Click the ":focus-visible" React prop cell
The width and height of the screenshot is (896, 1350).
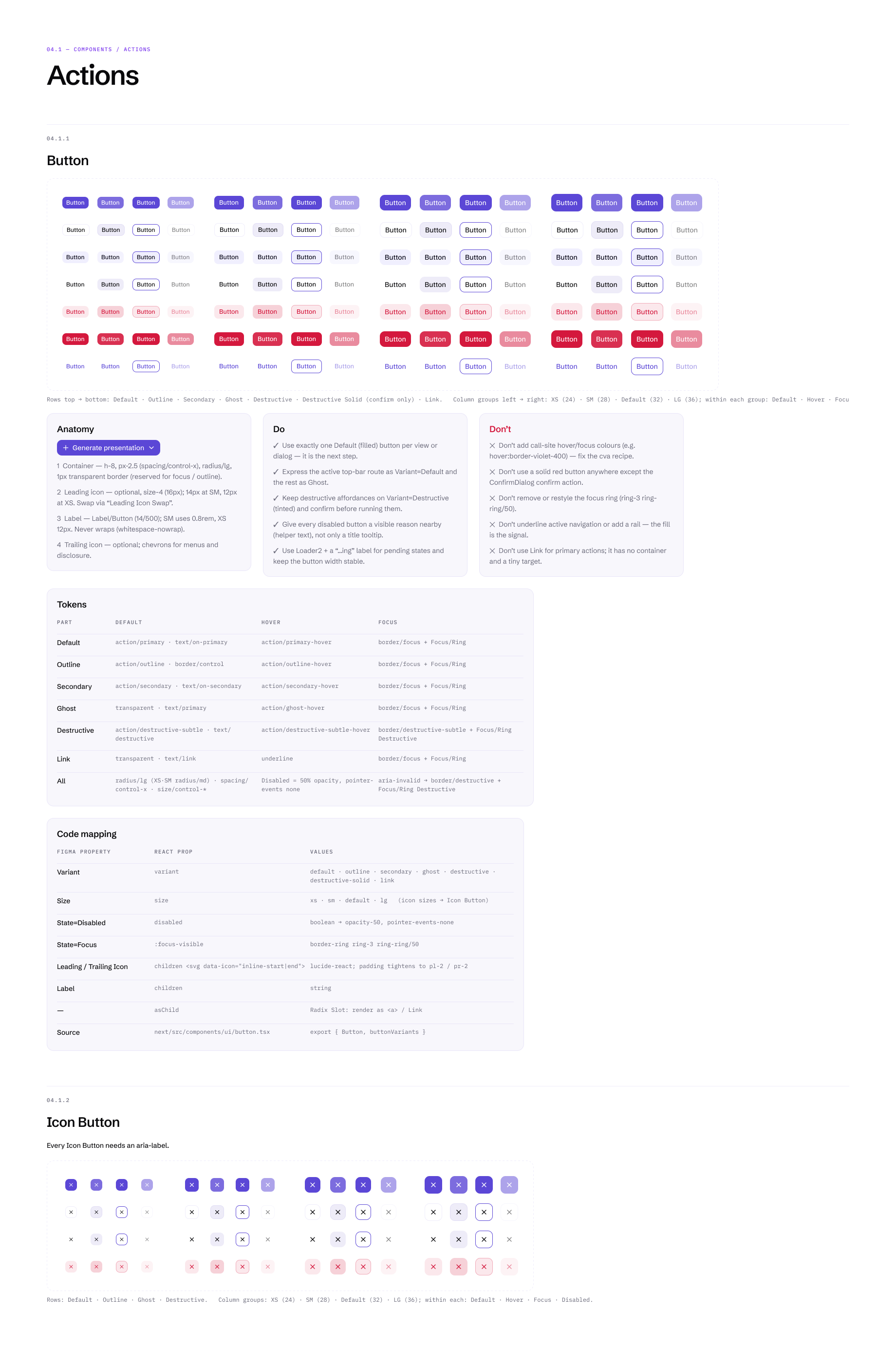point(179,944)
